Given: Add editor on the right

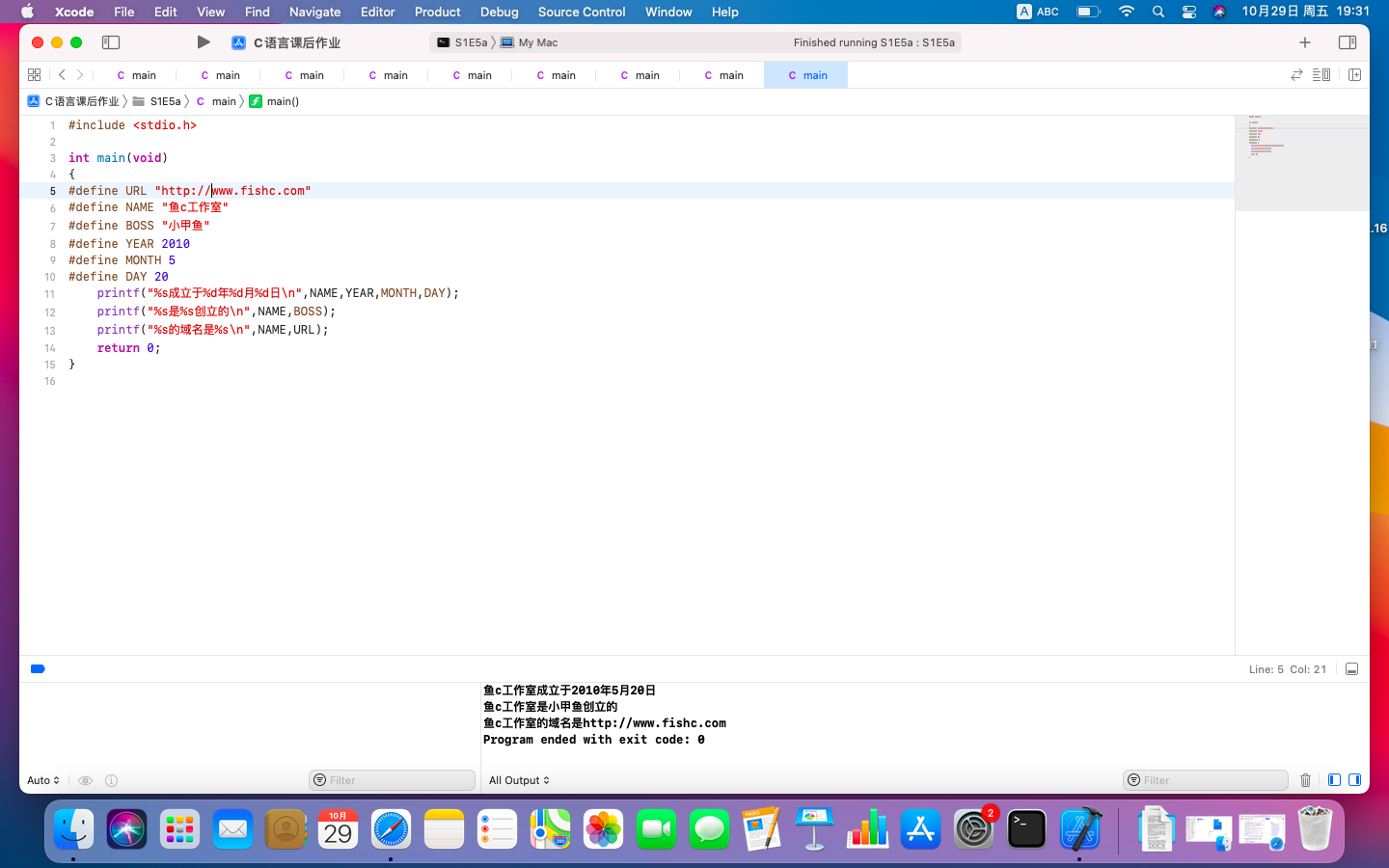Looking at the screenshot, I should 1354,74.
